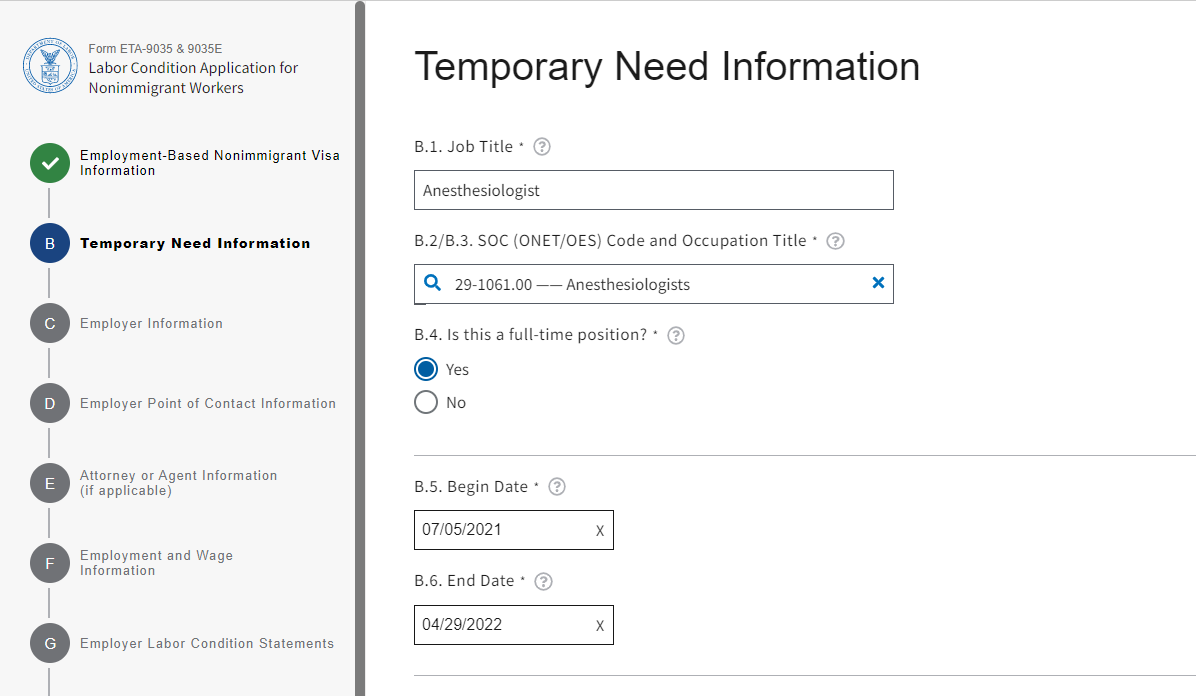Clear the Begin Date value
Screen dimensions: 1196x696
[x=600, y=531]
